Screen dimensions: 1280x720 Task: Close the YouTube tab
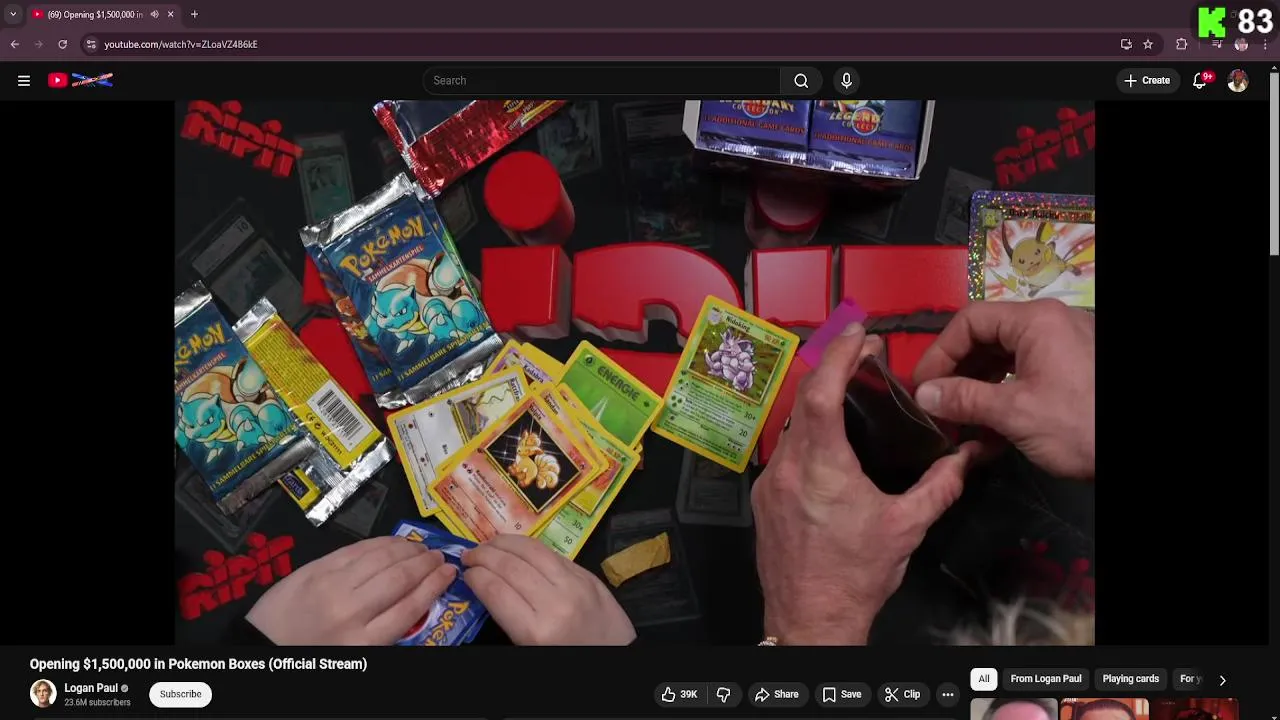click(170, 14)
